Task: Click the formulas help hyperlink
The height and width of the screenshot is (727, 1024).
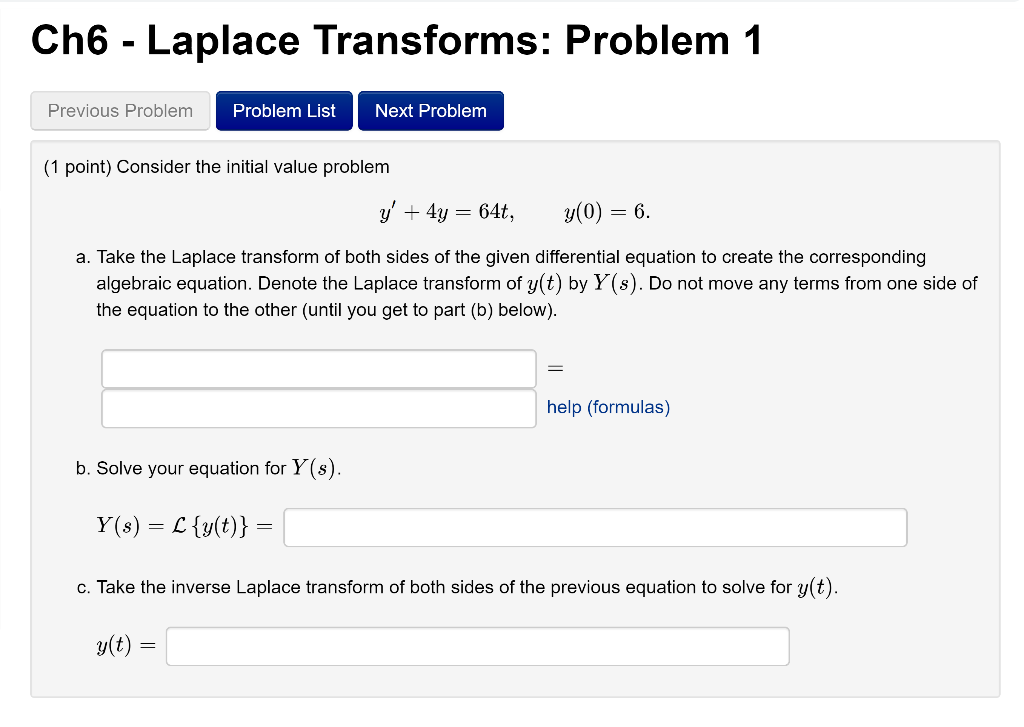Action: tap(607, 407)
